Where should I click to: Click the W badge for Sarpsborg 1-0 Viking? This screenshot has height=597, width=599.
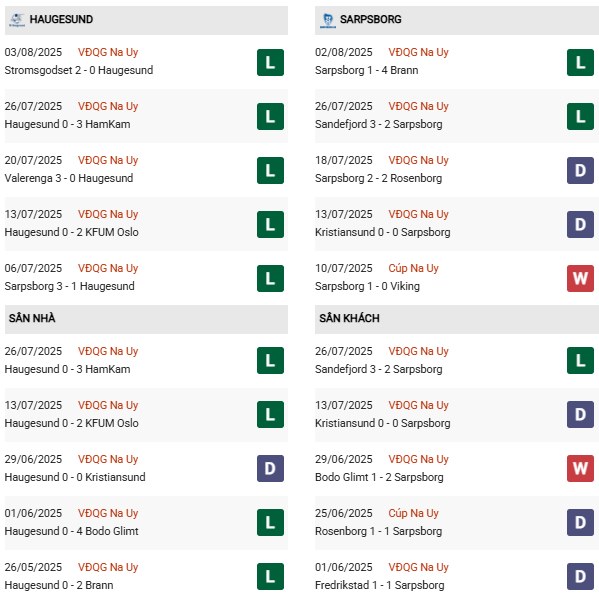tap(580, 278)
